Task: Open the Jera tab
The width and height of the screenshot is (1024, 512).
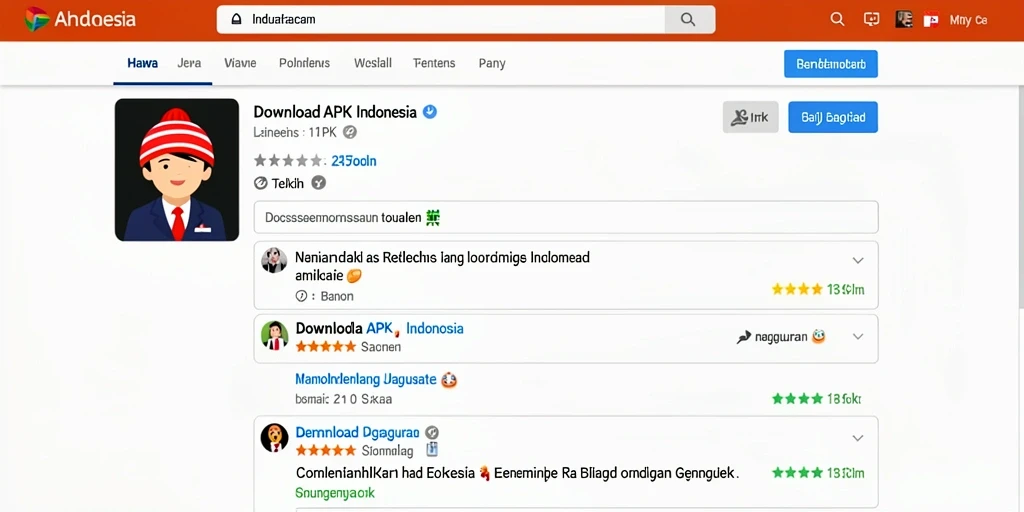Action: tap(189, 63)
